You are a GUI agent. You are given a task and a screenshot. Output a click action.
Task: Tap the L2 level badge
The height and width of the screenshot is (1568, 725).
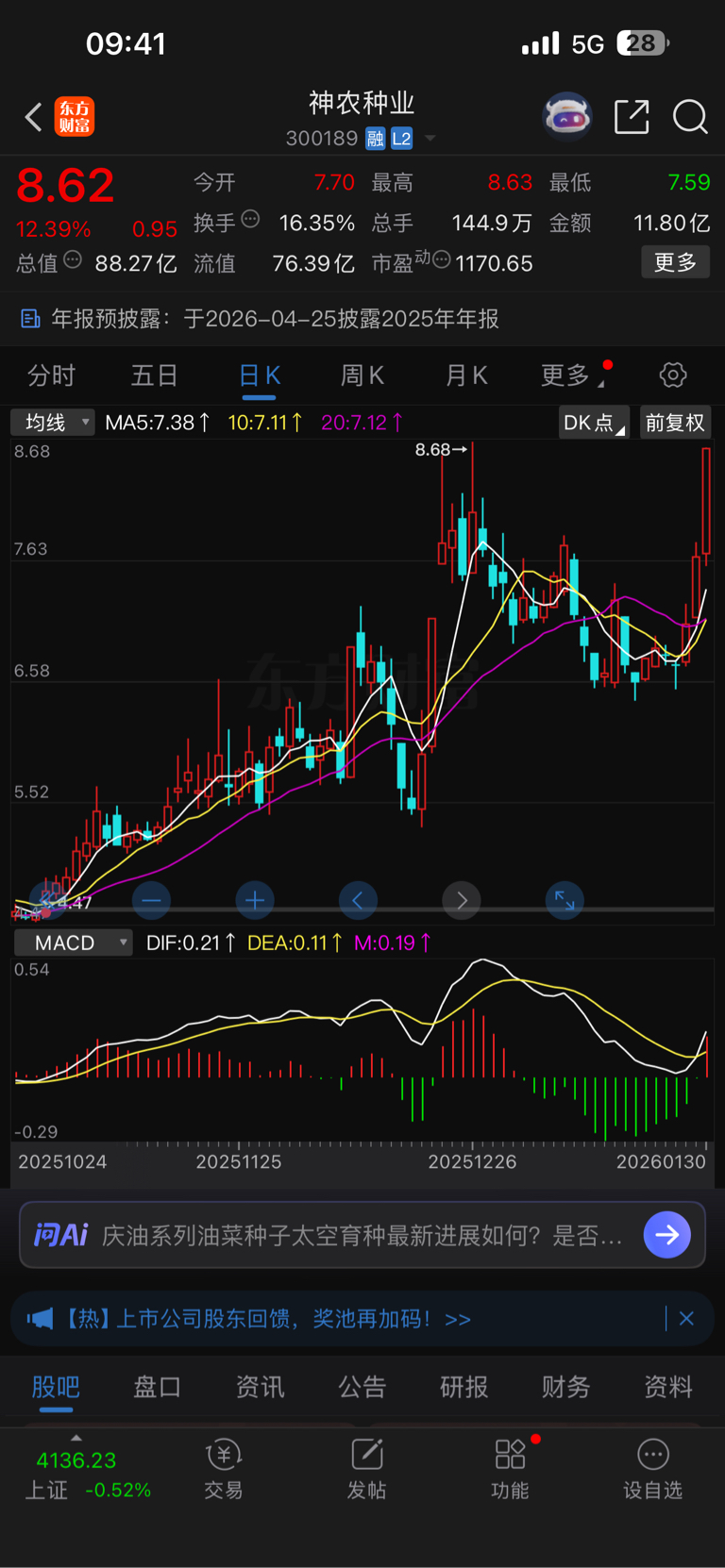click(402, 139)
